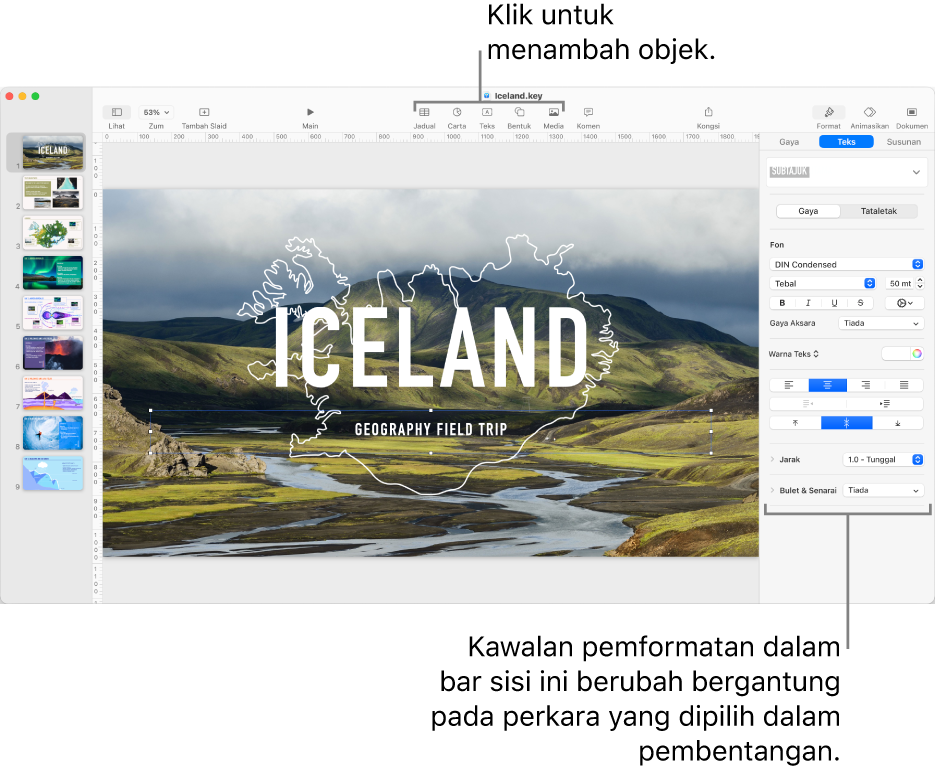
Task: Click the Iceland.key document title
Action: tap(518, 95)
